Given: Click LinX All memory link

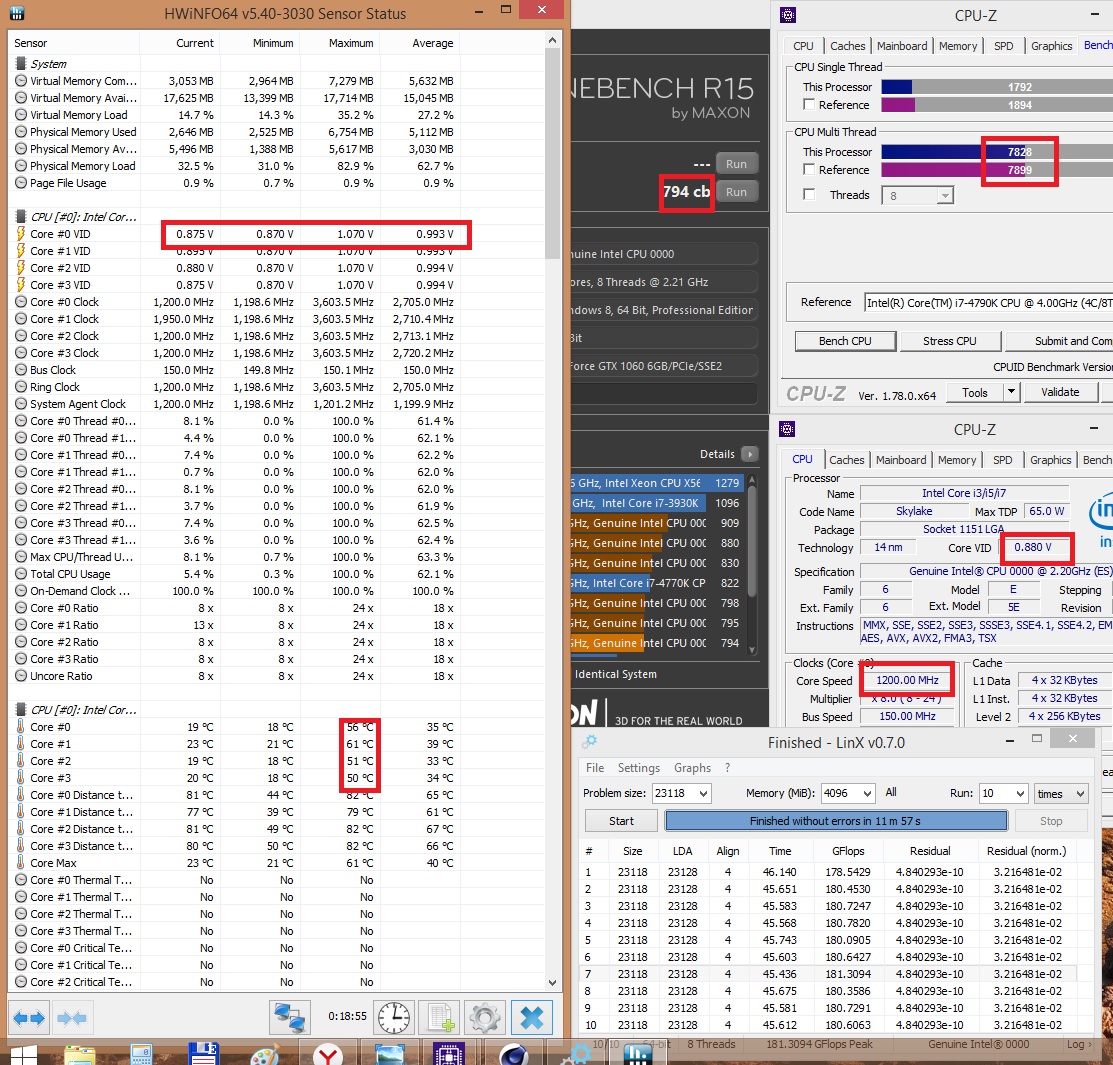Looking at the screenshot, I should (x=891, y=792).
